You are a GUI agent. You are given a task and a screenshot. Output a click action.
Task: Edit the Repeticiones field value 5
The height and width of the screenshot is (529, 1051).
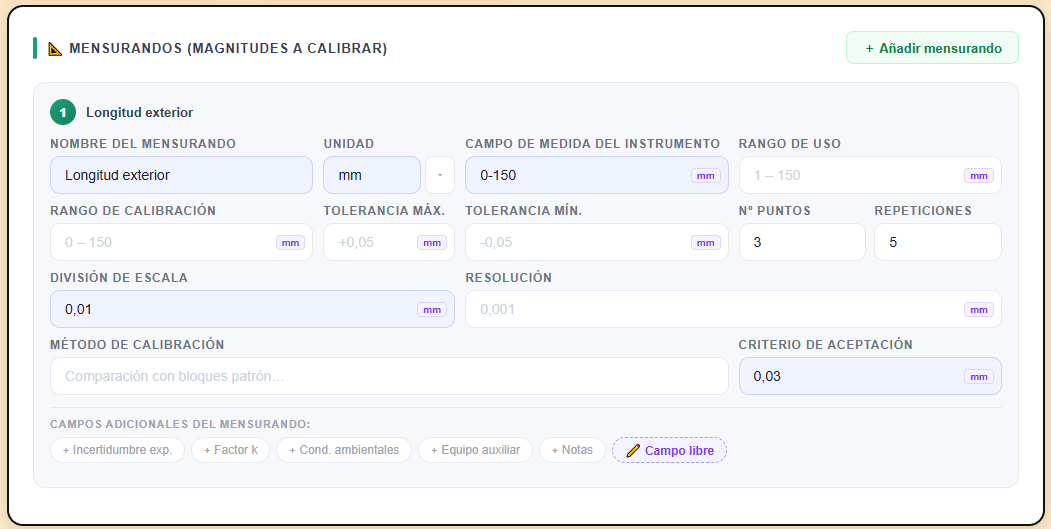[938, 242]
